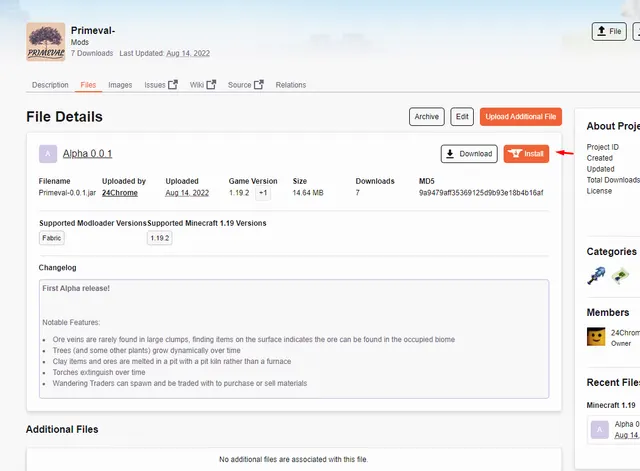640x471 pixels.
Task: Install the mod with the Install button
Action: click(x=526, y=154)
